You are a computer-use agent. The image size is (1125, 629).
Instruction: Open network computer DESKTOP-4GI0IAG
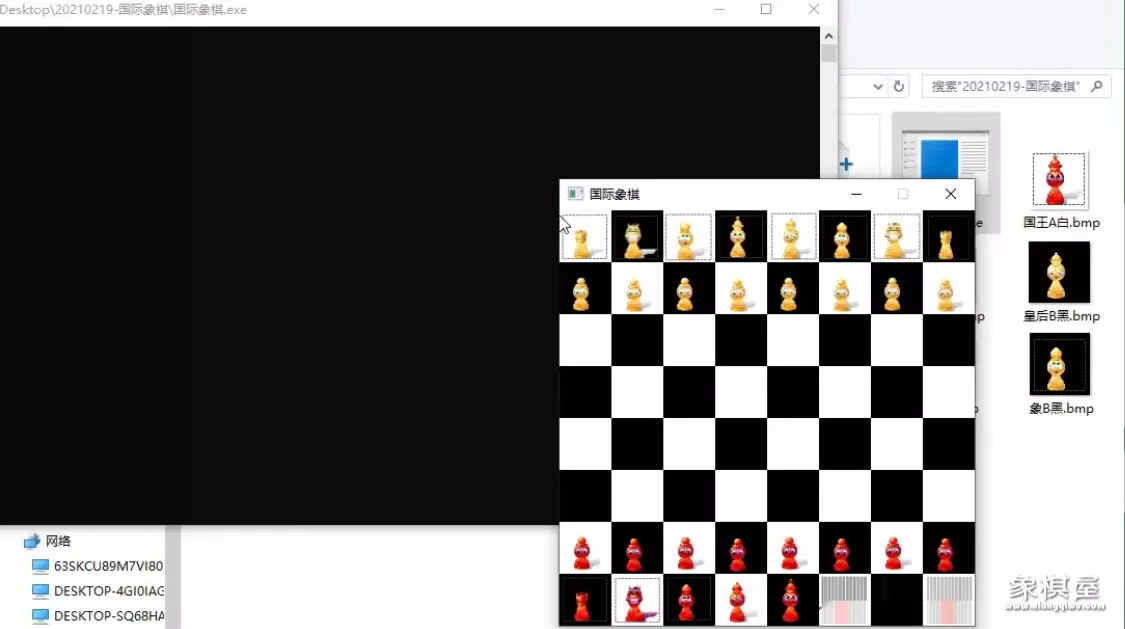coord(108,591)
